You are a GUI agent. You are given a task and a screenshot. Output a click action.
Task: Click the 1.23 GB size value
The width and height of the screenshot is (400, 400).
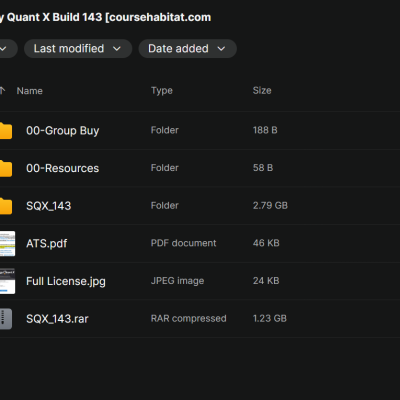(270, 318)
